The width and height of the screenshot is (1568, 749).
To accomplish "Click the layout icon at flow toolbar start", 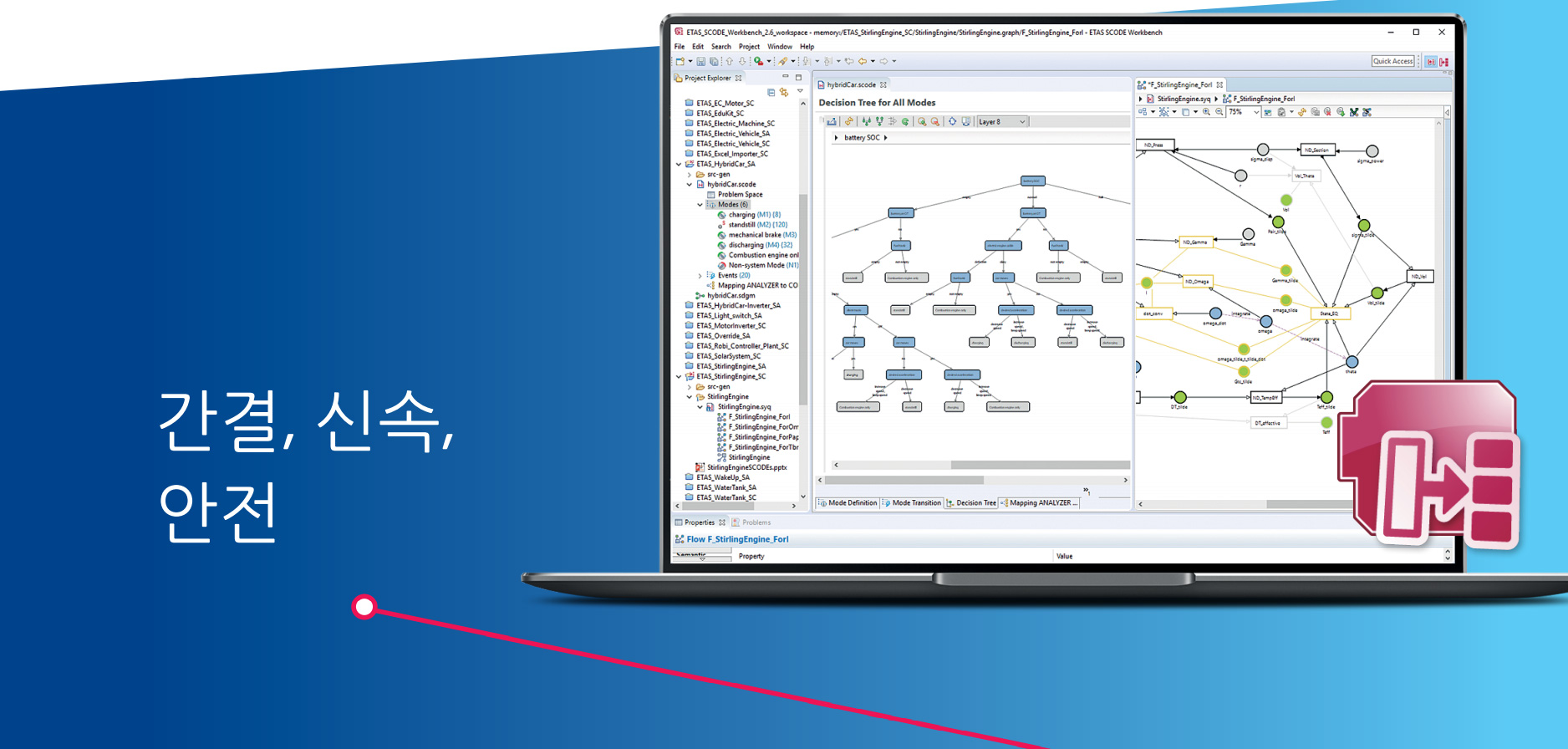I will click(1143, 111).
